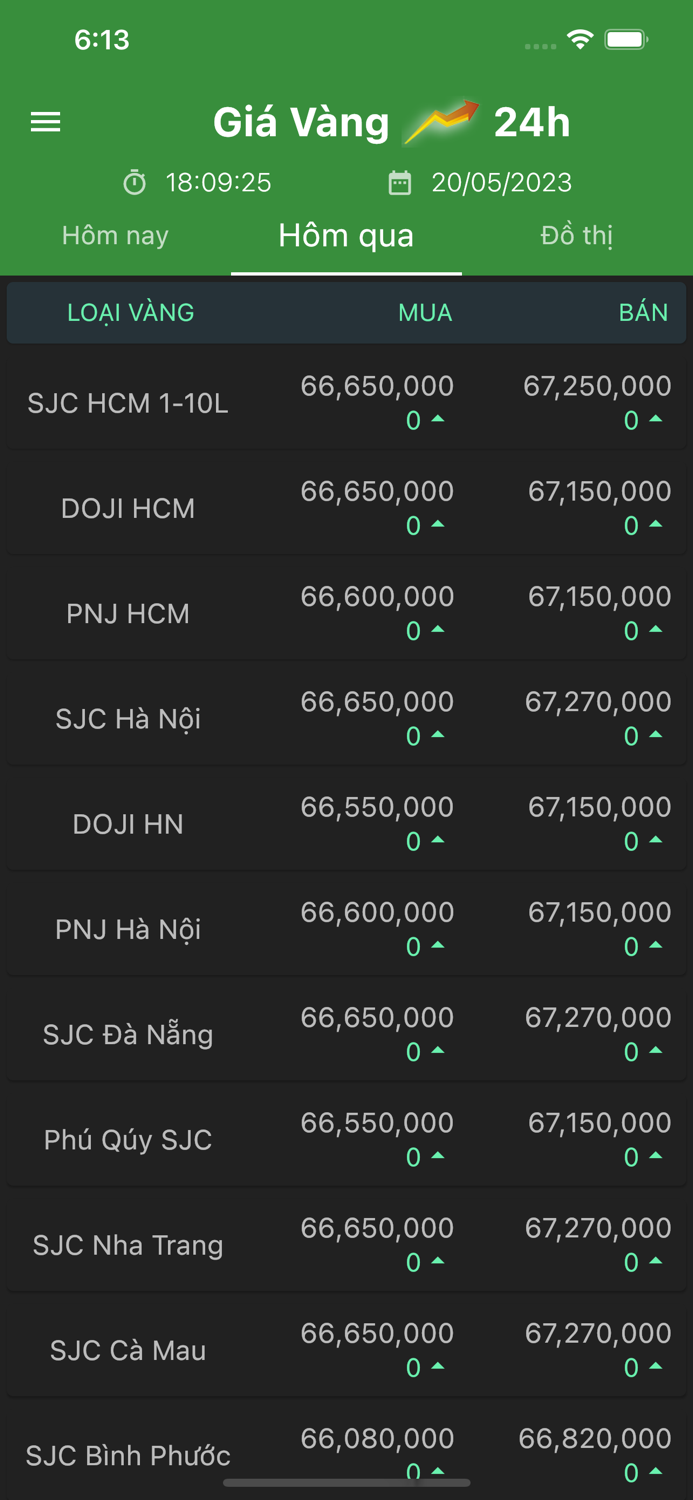Tap the chart emoji in the Giá Vàng title
693x1500 pixels.
pos(443,120)
